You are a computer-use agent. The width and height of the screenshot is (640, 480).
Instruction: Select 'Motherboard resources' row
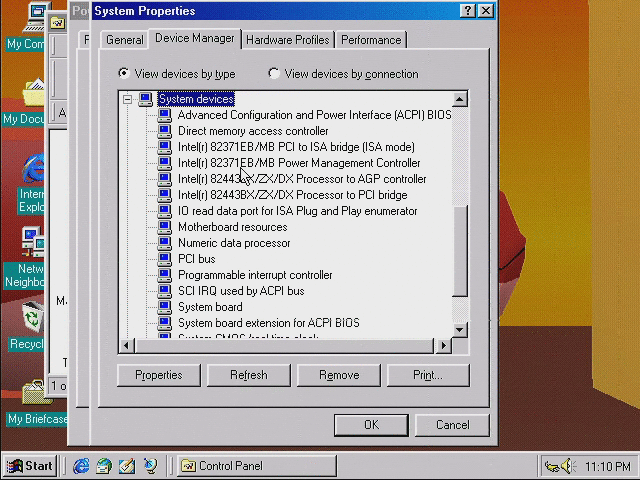[x=233, y=227]
